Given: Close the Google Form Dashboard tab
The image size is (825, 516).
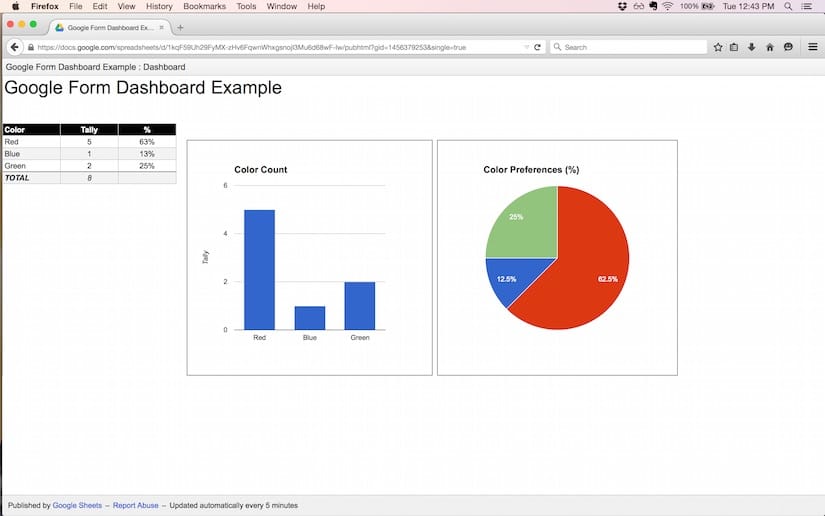Looking at the screenshot, I should point(162,27).
